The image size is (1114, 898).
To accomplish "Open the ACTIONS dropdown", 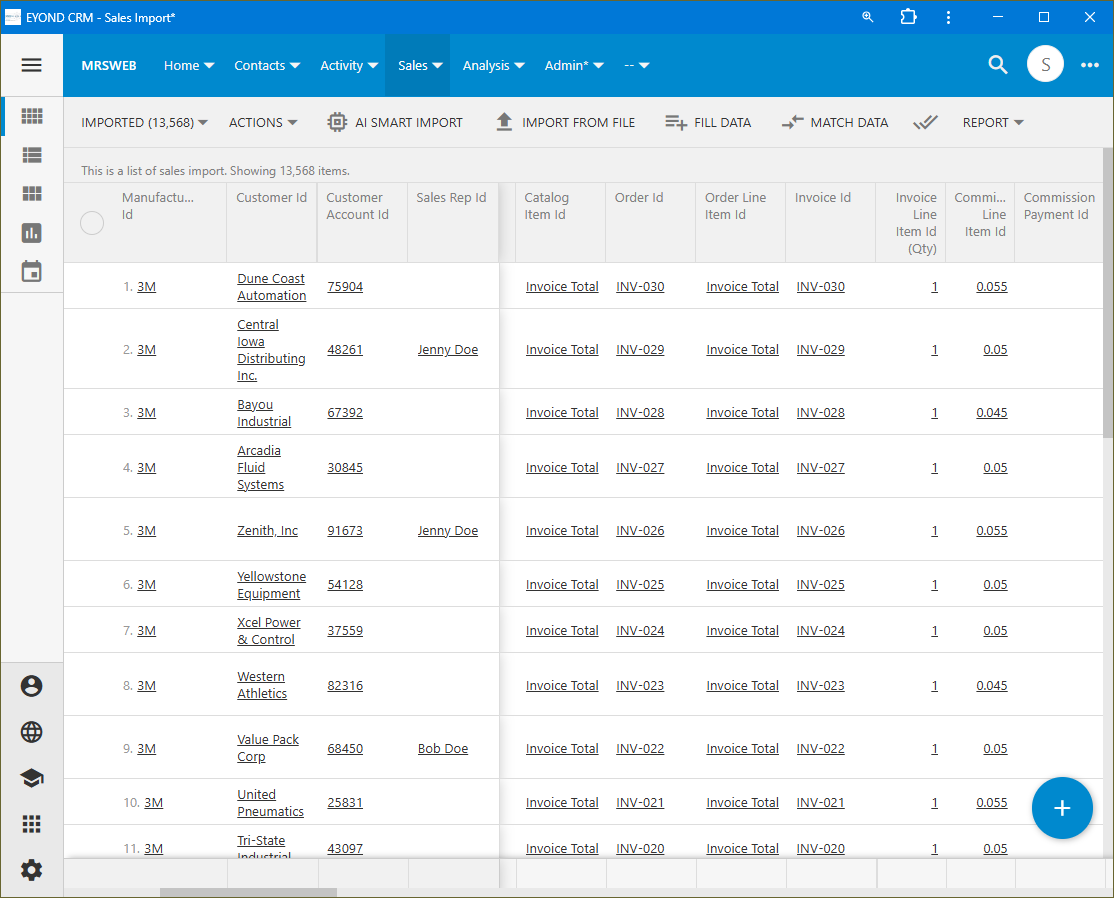I will [x=263, y=122].
